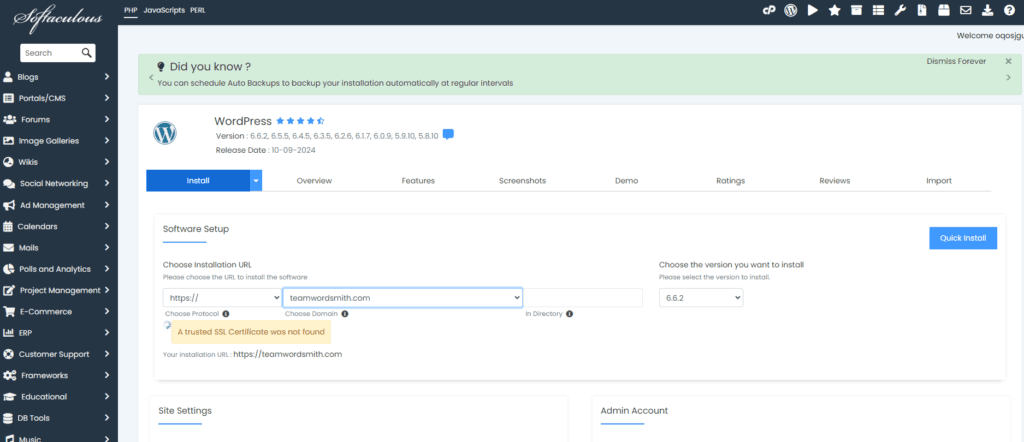Open the arrow dropdown beside Install tab
This screenshot has width=1024, height=442.
click(256, 181)
